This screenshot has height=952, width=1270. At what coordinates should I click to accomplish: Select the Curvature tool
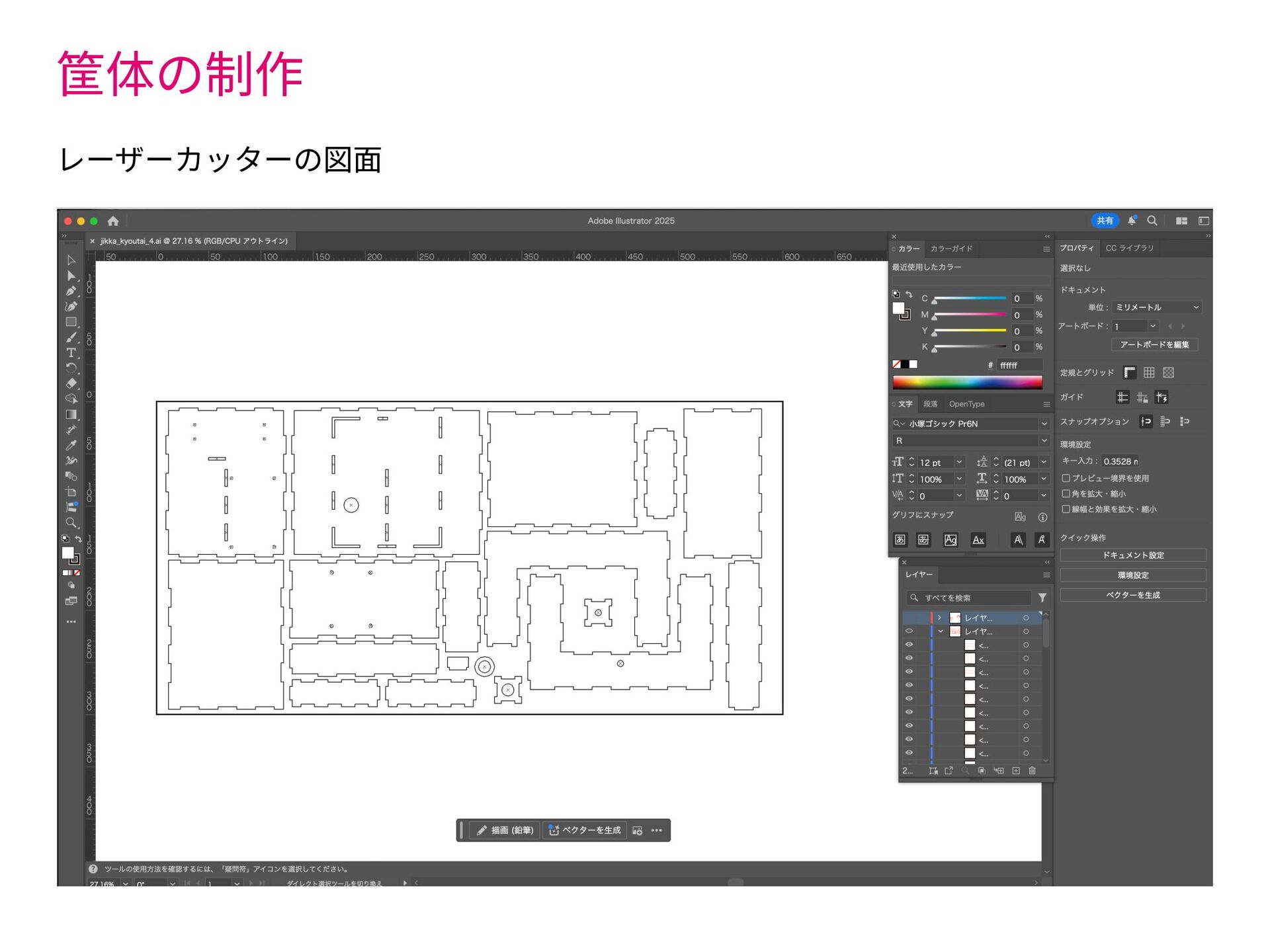coord(71,306)
